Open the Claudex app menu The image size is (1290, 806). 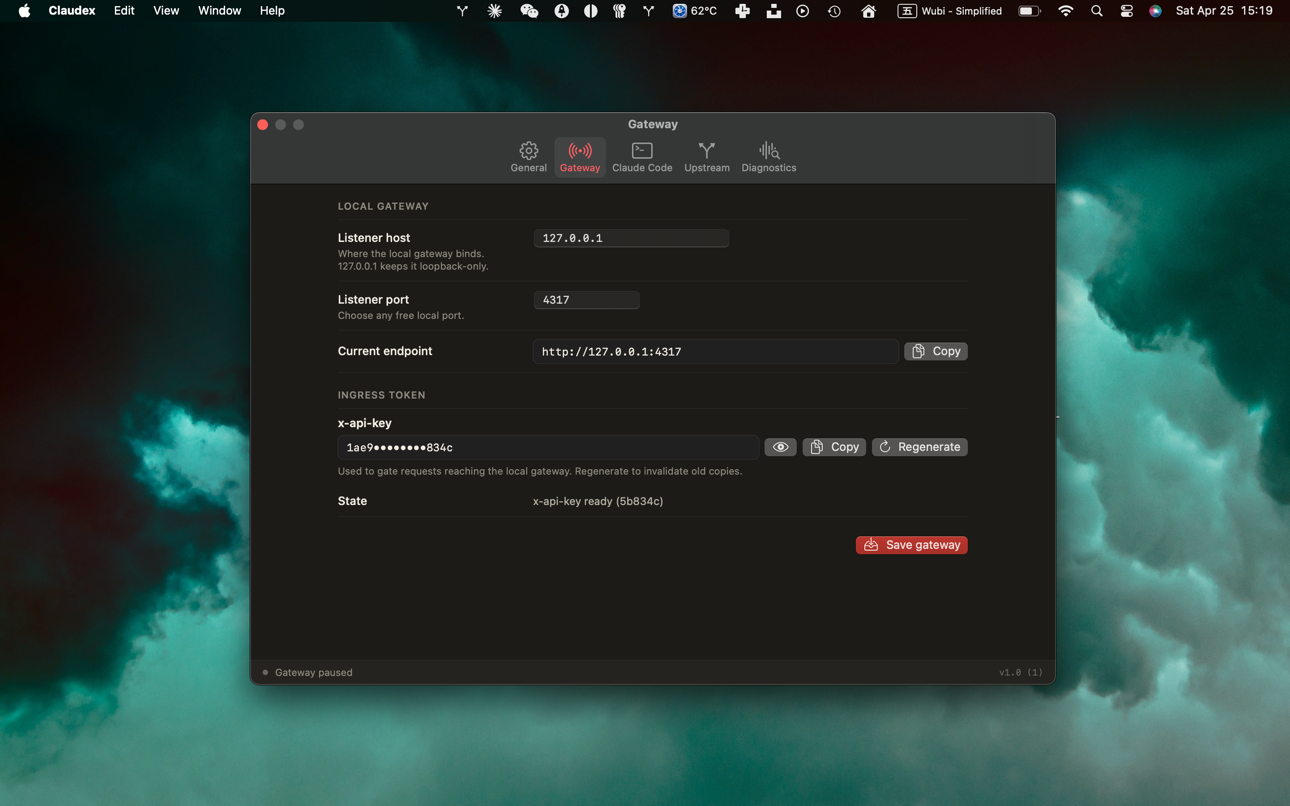pyautogui.click(x=72, y=11)
